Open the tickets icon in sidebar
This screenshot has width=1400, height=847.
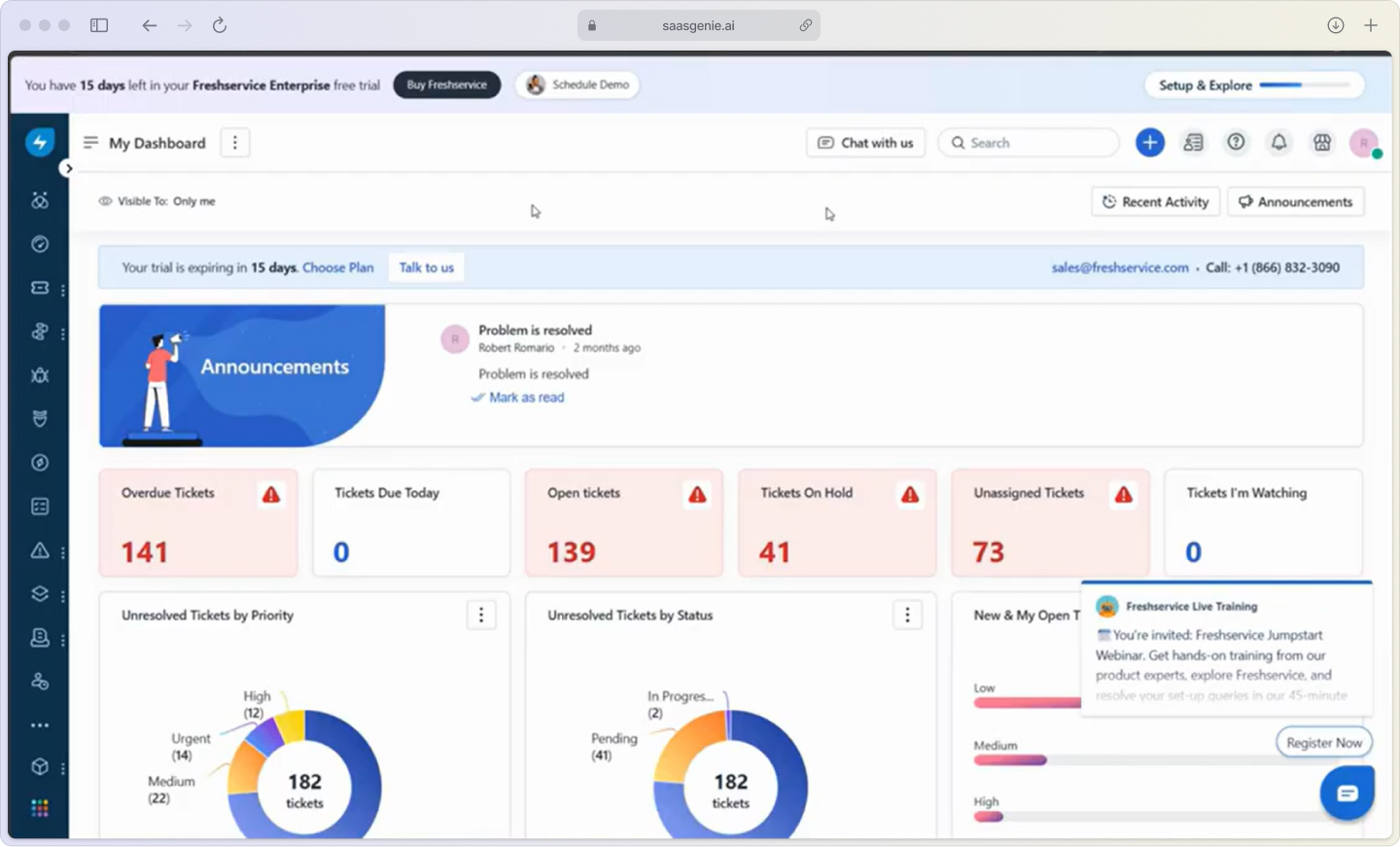coord(40,288)
